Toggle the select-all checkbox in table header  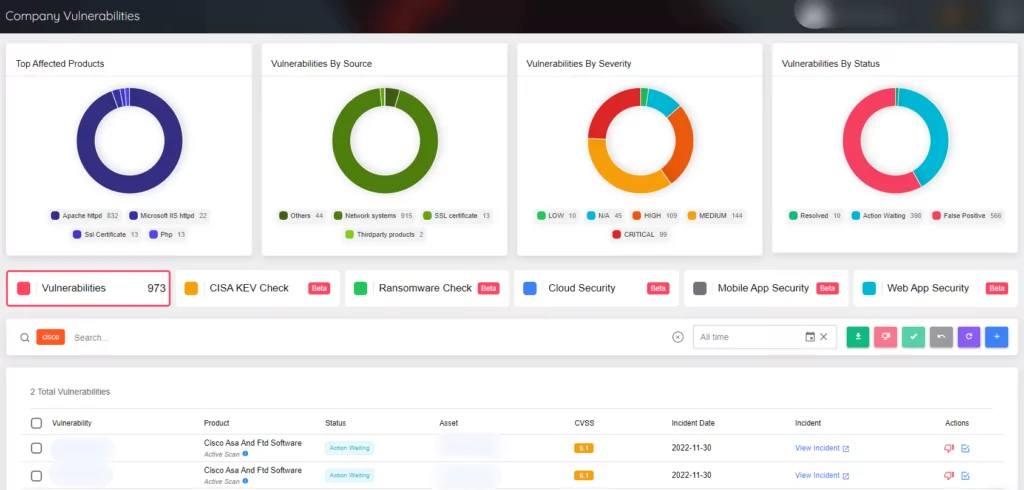tap(37, 423)
